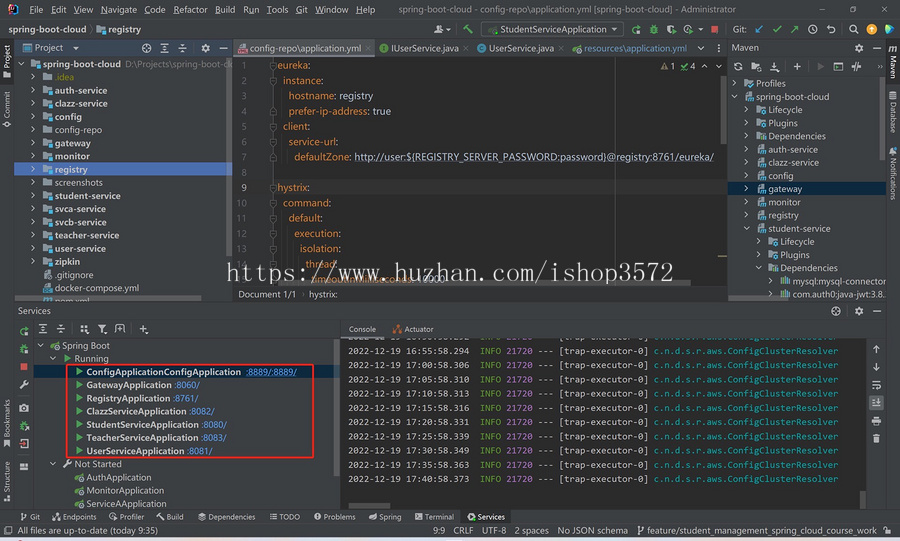Viewport: 900px width, 541px height.
Task: Collapse all nodes in Project pane
Action: pyautogui.click(x=182, y=48)
